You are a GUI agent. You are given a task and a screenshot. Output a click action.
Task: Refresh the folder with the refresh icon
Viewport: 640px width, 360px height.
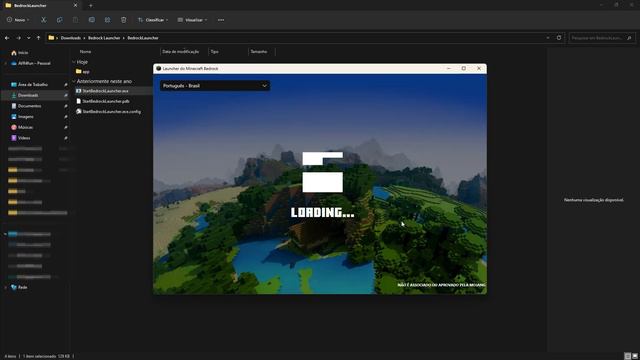559,38
